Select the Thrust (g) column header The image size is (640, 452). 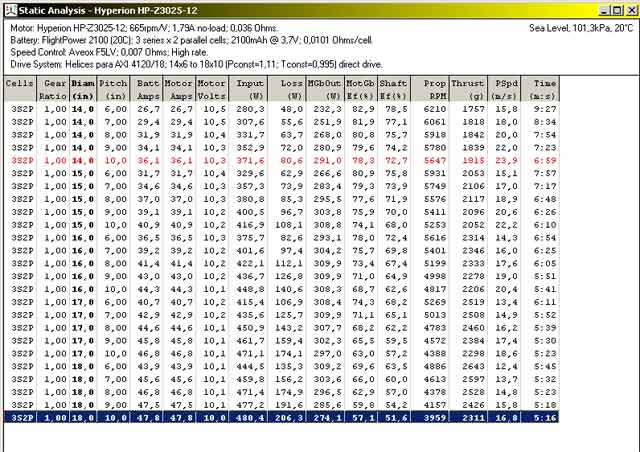[473, 86]
